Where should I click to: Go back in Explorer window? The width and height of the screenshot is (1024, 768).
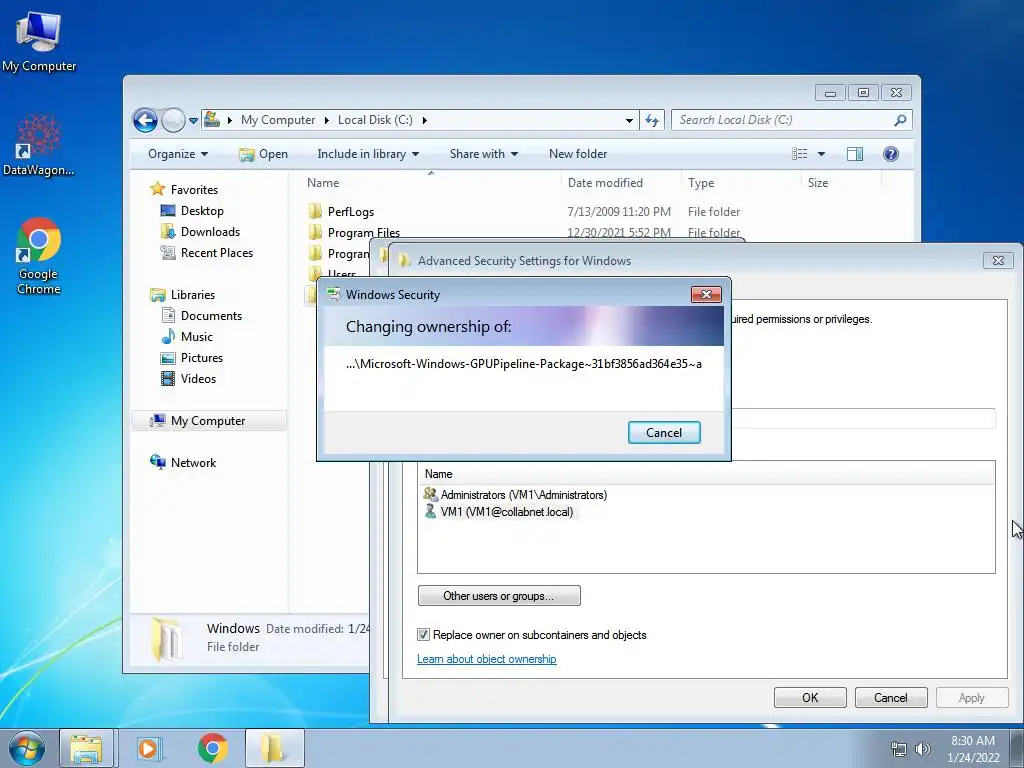click(145, 120)
